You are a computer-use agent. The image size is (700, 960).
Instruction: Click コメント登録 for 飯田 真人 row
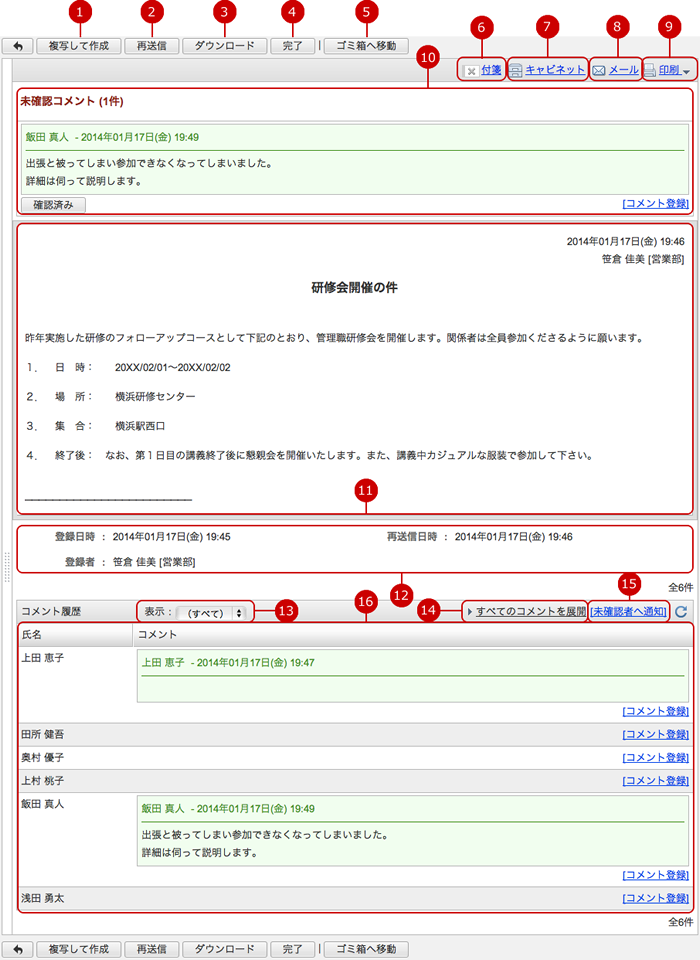[x=655, y=876]
